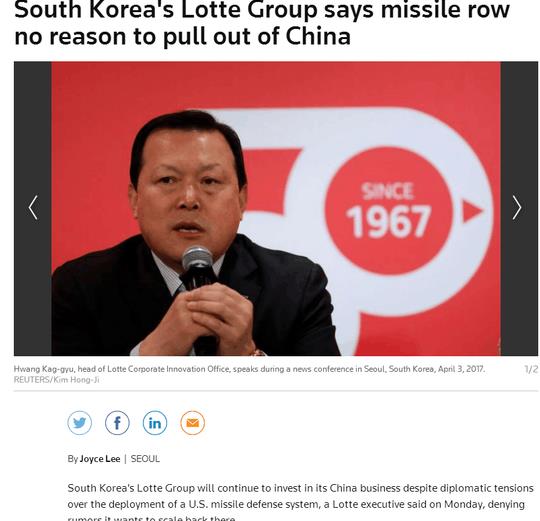Click the Lotte Group article headline

click(262, 22)
